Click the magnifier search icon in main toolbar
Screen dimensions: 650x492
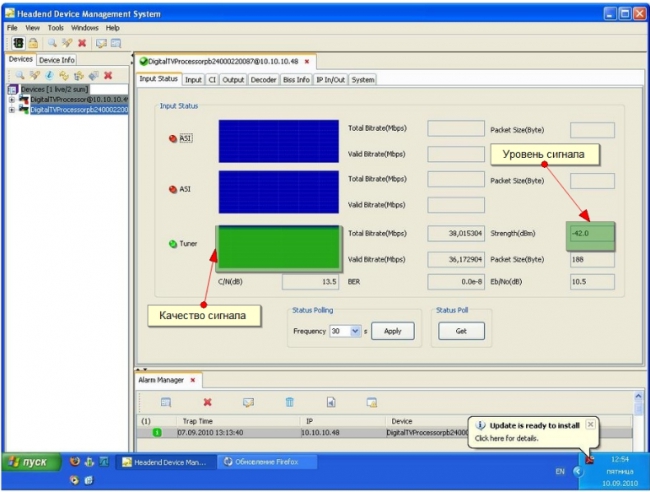(52, 43)
